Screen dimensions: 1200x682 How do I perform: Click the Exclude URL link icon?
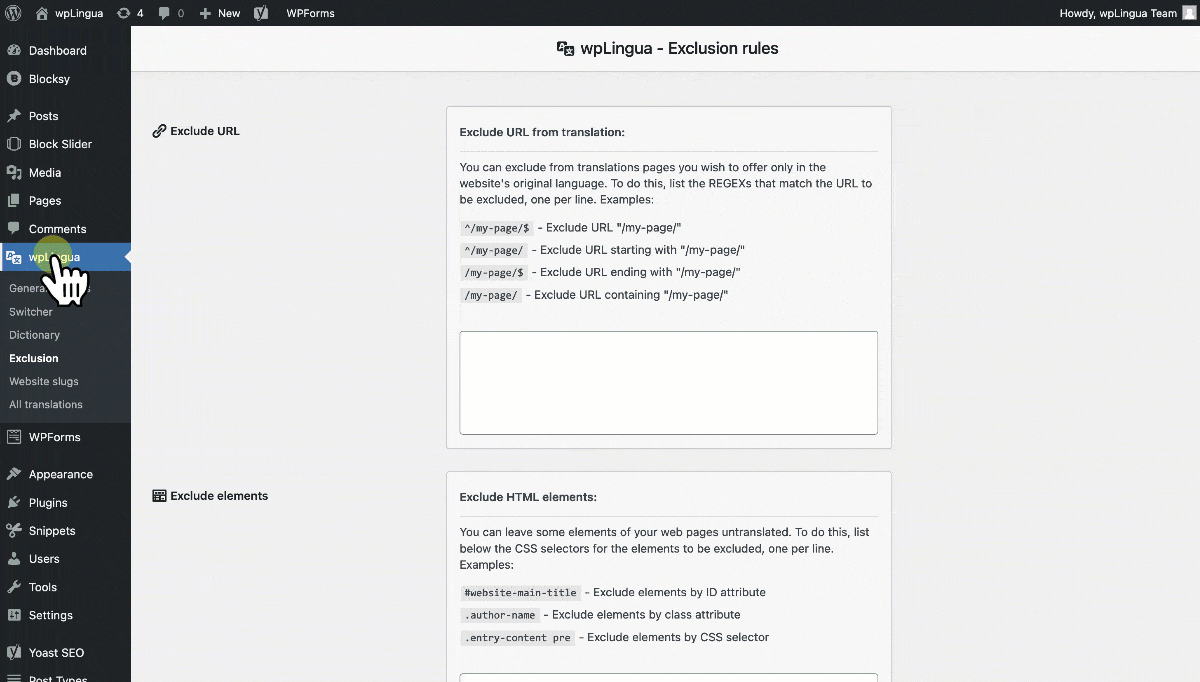click(x=159, y=131)
